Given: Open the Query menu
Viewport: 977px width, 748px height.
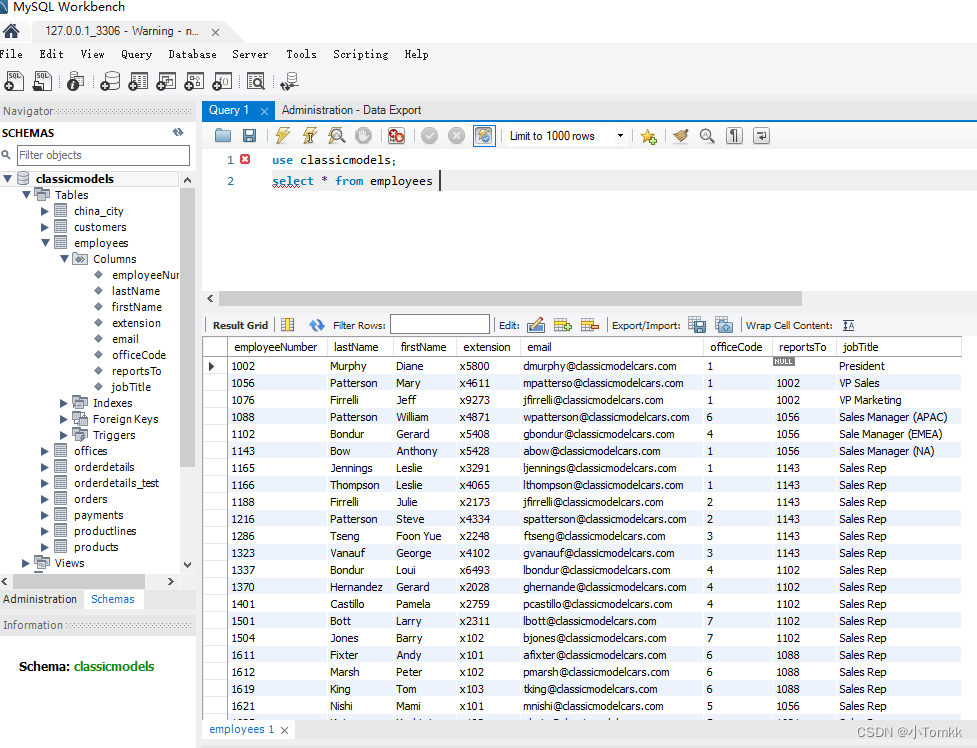Looking at the screenshot, I should [x=136, y=54].
